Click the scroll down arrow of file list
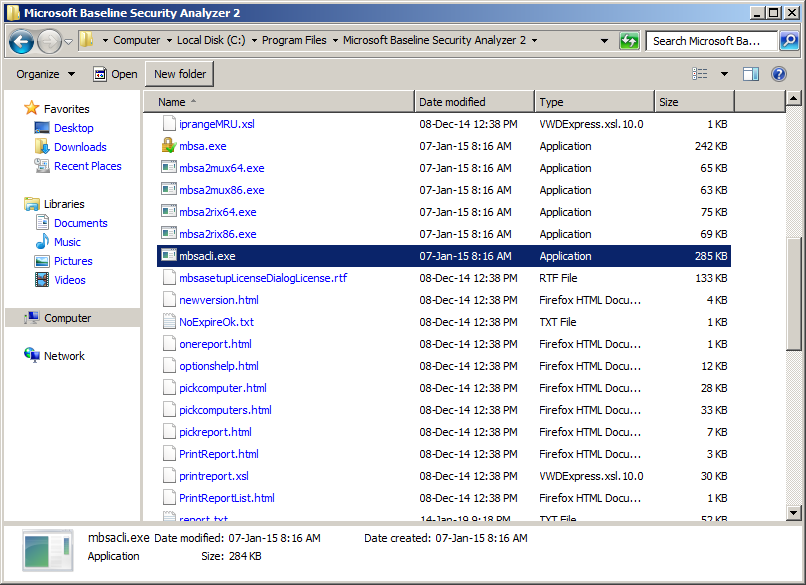Image resolution: width=806 pixels, height=585 pixels. [793, 513]
